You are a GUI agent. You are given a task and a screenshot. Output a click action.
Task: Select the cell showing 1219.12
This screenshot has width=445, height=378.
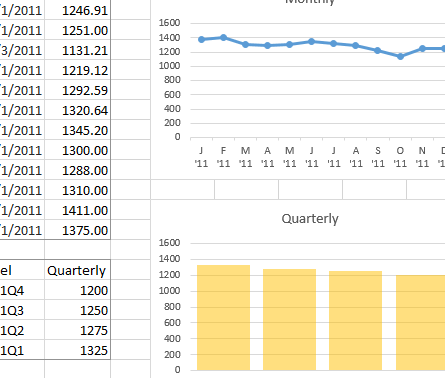[x=77, y=70]
